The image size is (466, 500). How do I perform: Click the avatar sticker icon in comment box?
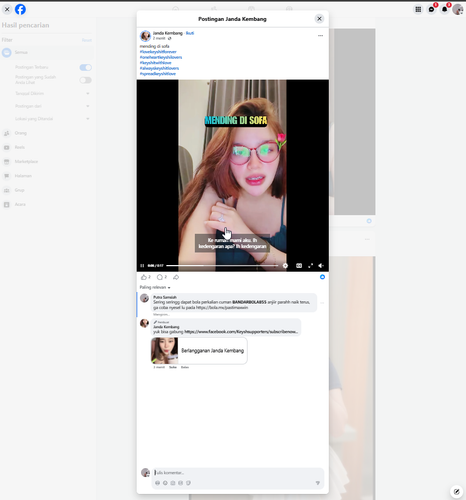coord(157,483)
